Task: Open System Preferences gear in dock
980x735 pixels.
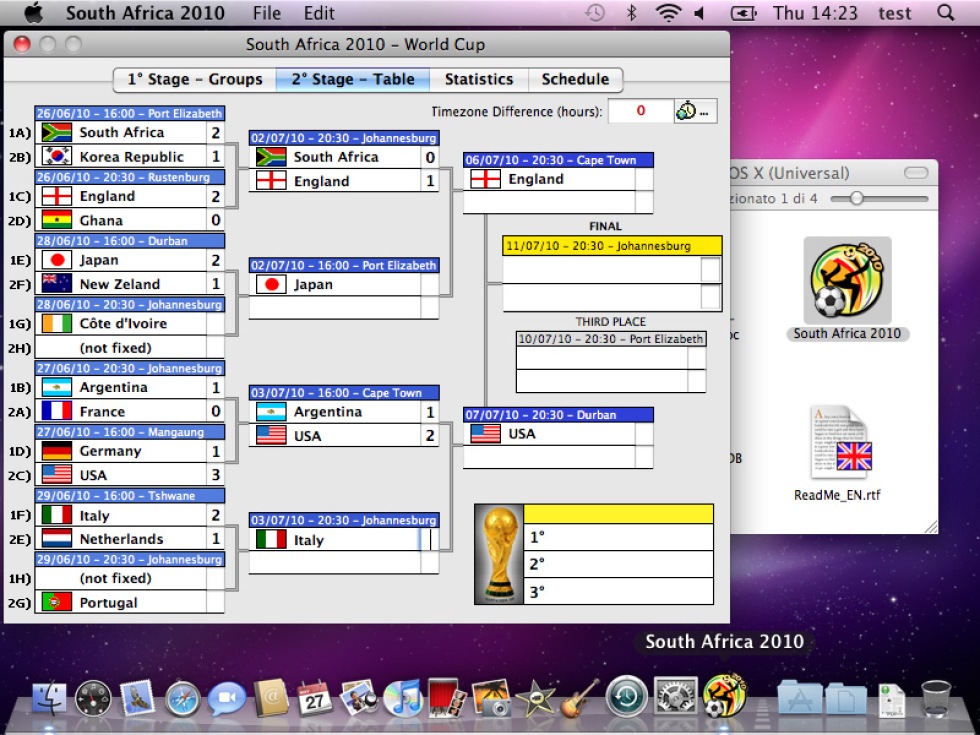Action: coord(675,696)
